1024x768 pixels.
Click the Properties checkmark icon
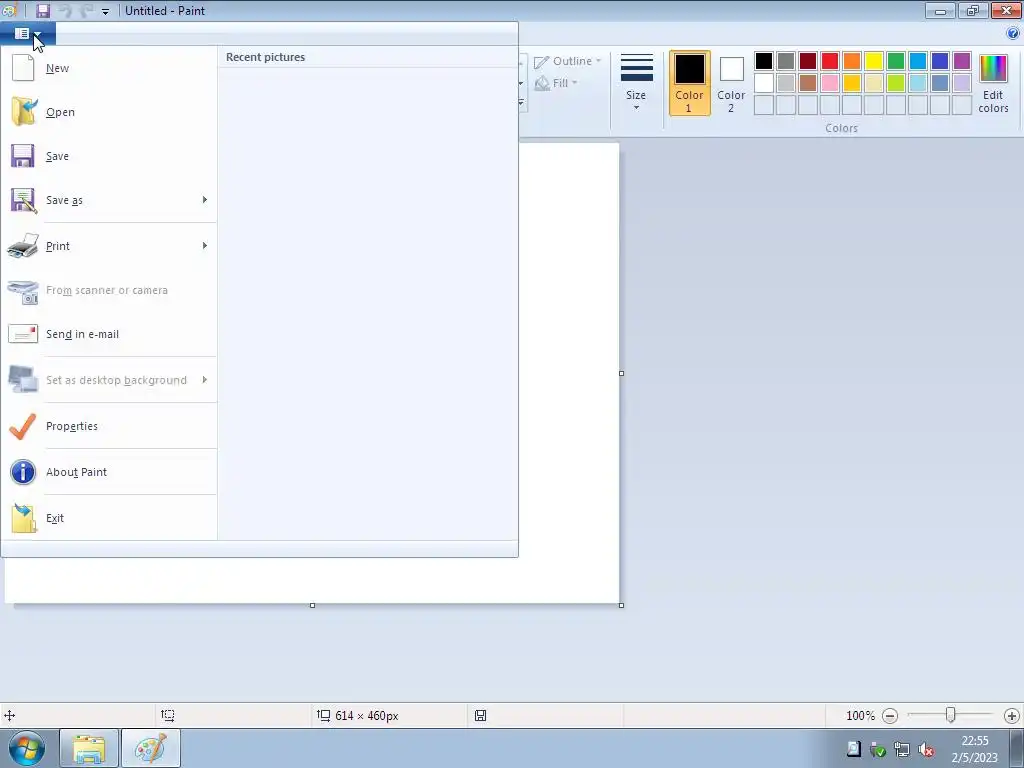tap(23, 426)
